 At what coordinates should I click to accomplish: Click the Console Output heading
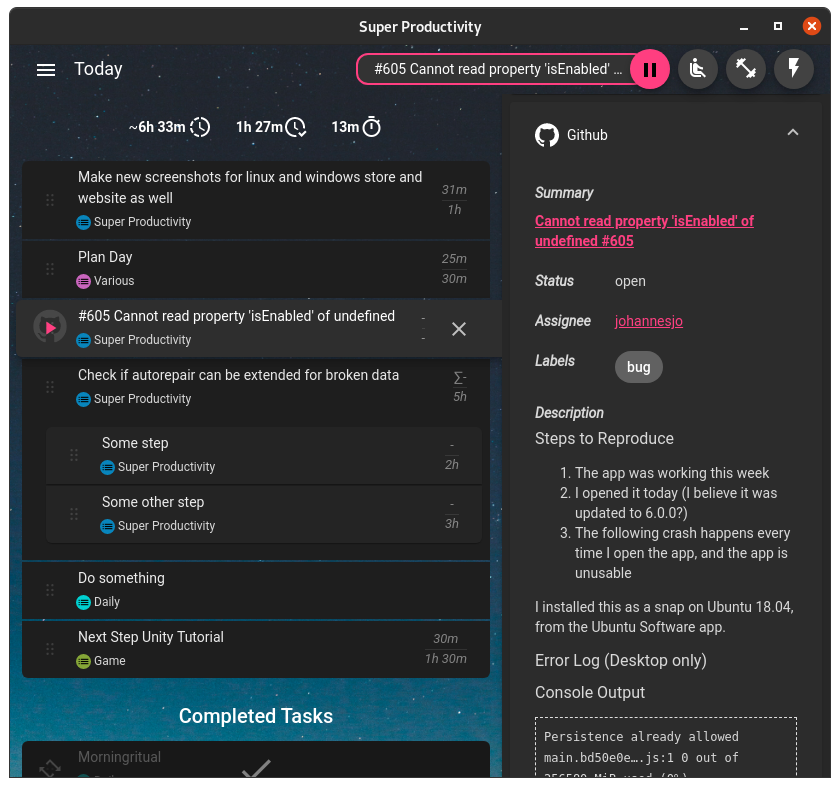[x=590, y=693]
